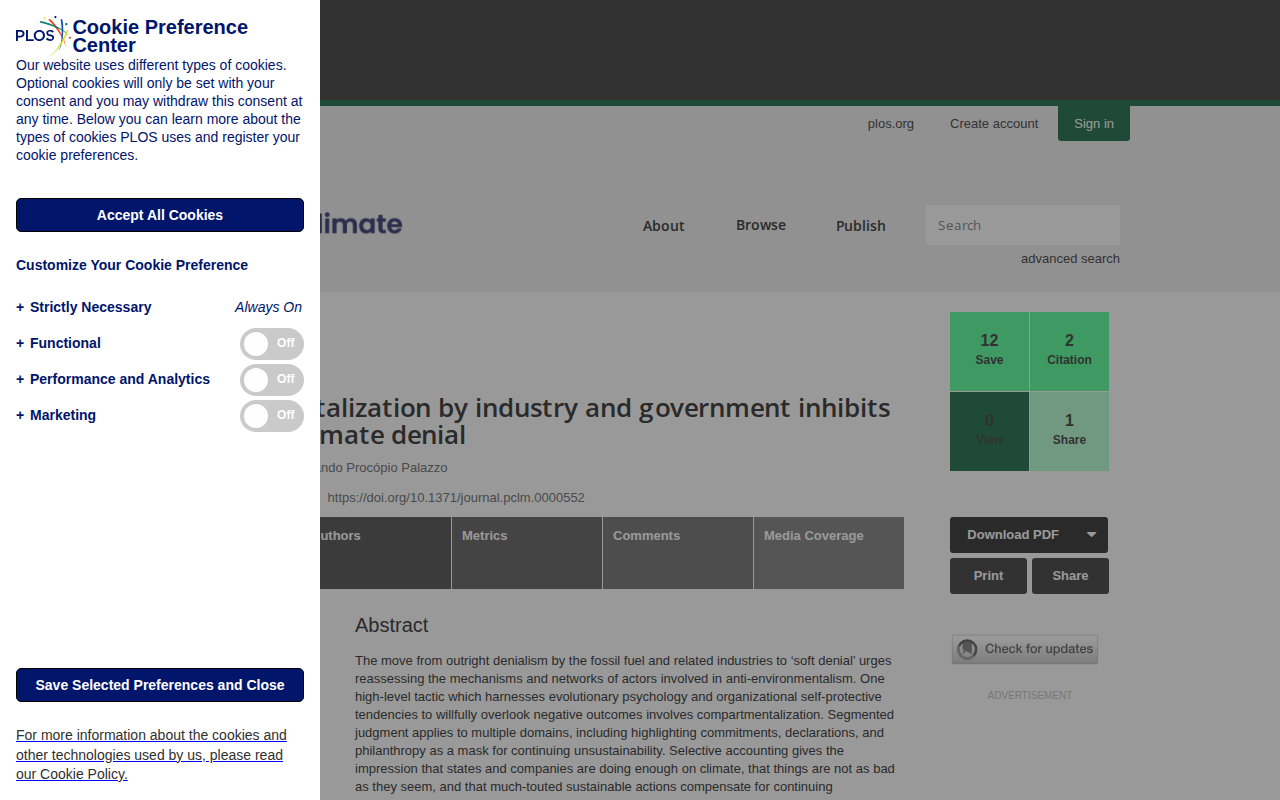Switch to the Comments tab
Viewport: 1280px width, 800px height.
click(x=678, y=553)
